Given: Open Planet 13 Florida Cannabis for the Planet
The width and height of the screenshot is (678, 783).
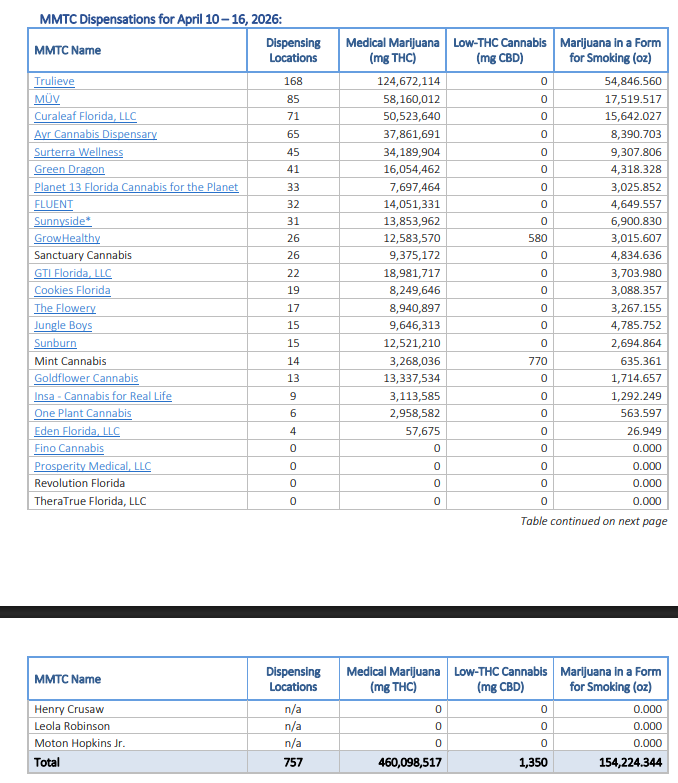Looking at the screenshot, I should pyautogui.click(x=136, y=187).
